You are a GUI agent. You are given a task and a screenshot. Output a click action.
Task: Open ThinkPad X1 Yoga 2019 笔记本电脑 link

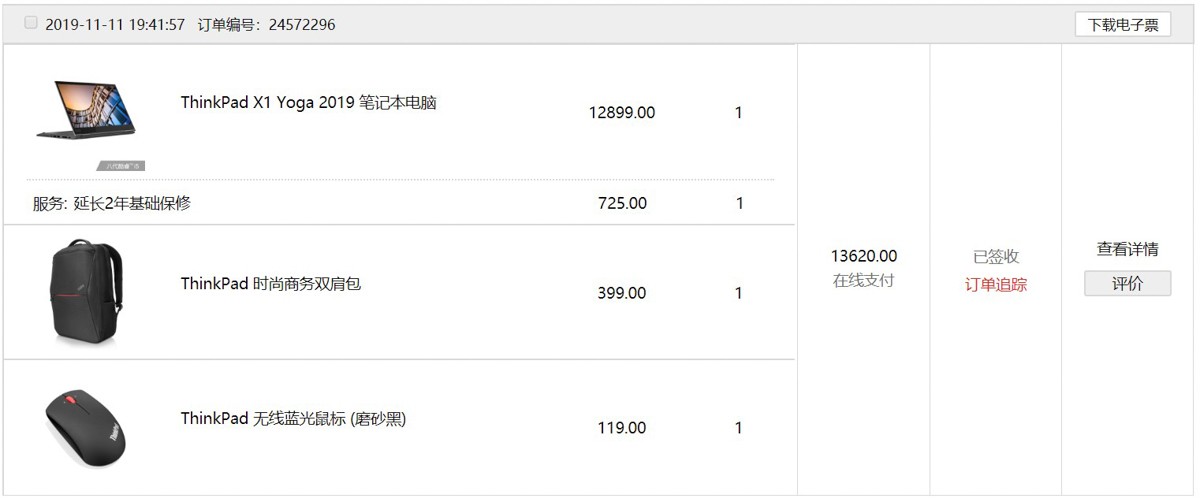pyautogui.click(x=308, y=102)
